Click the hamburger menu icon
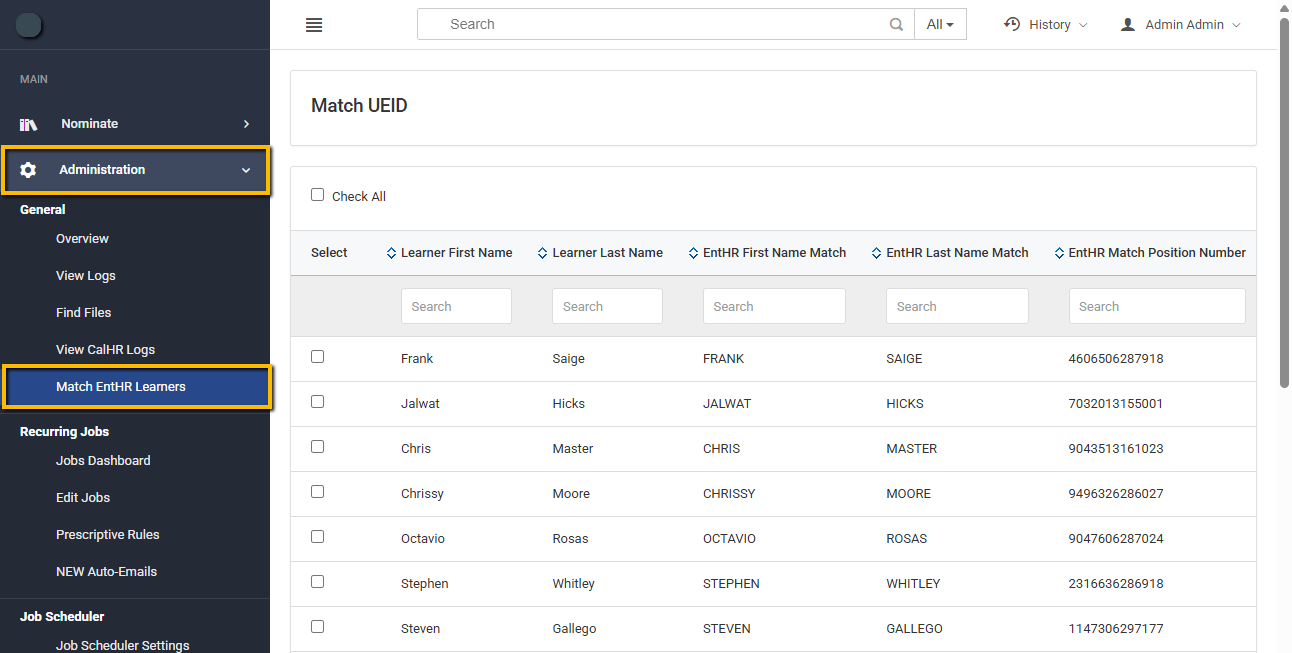 coord(313,24)
